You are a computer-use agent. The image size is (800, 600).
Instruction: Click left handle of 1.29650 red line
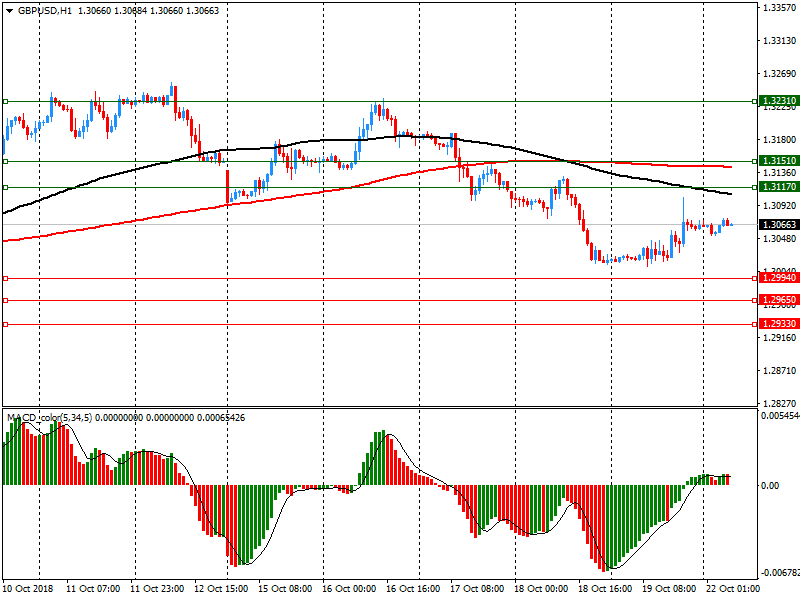click(5, 300)
